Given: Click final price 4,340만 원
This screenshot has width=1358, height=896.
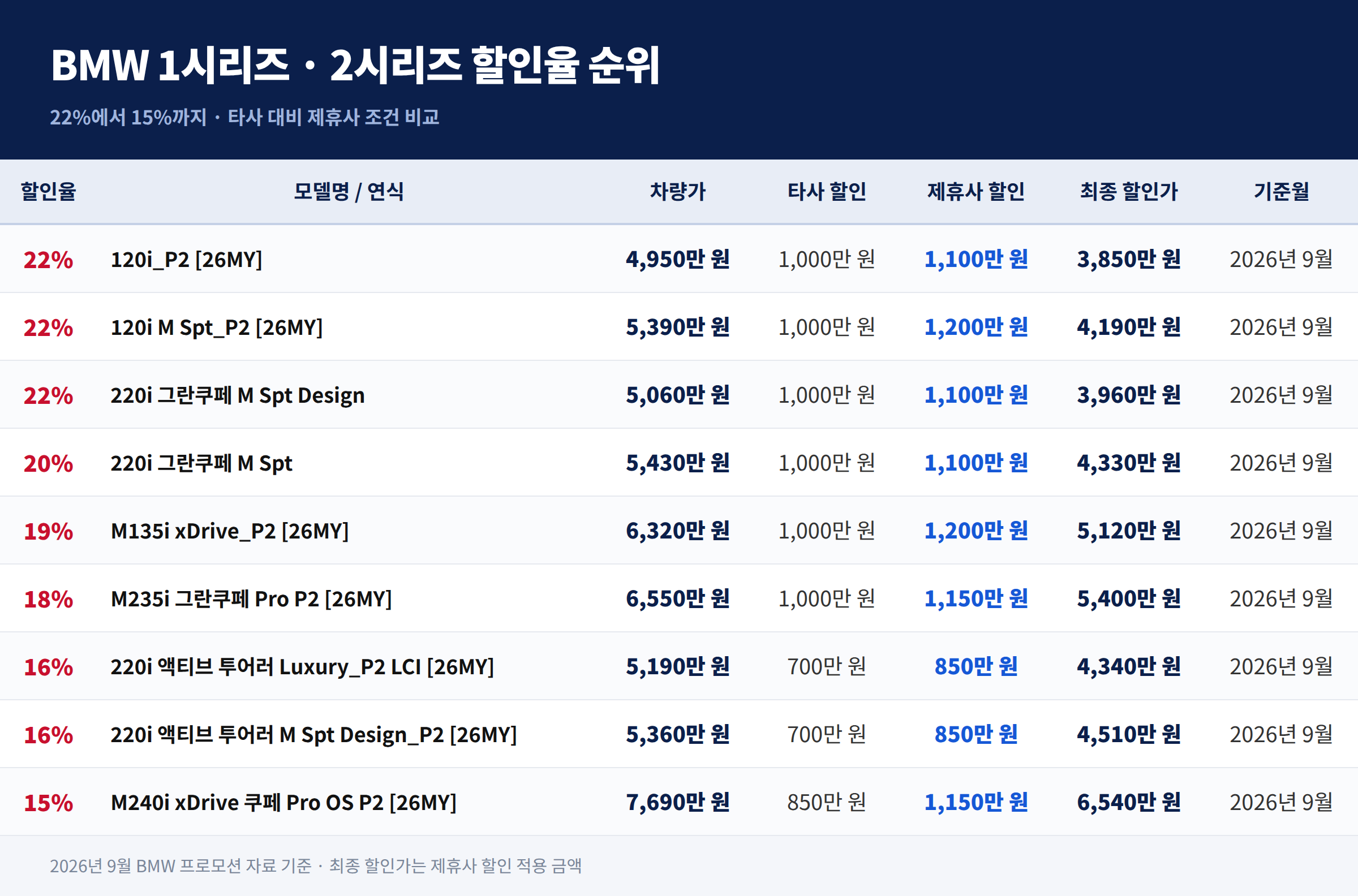Looking at the screenshot, I should (1129, 667).
